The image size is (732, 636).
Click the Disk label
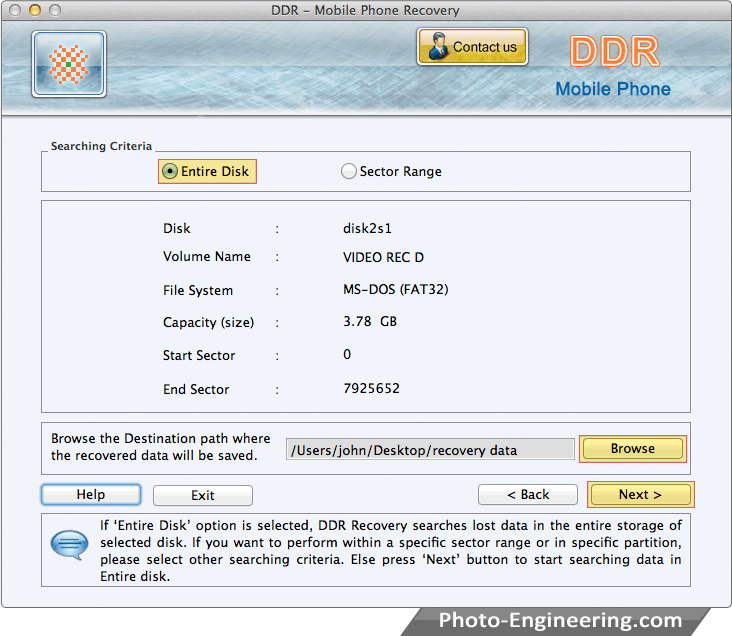[x=176, y=228]
